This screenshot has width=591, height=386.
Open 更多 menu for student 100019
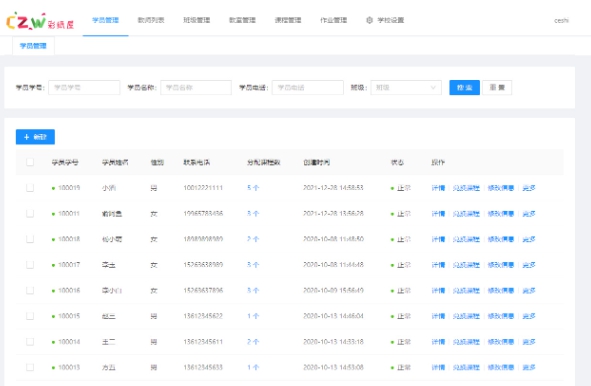tap(529, 188)
